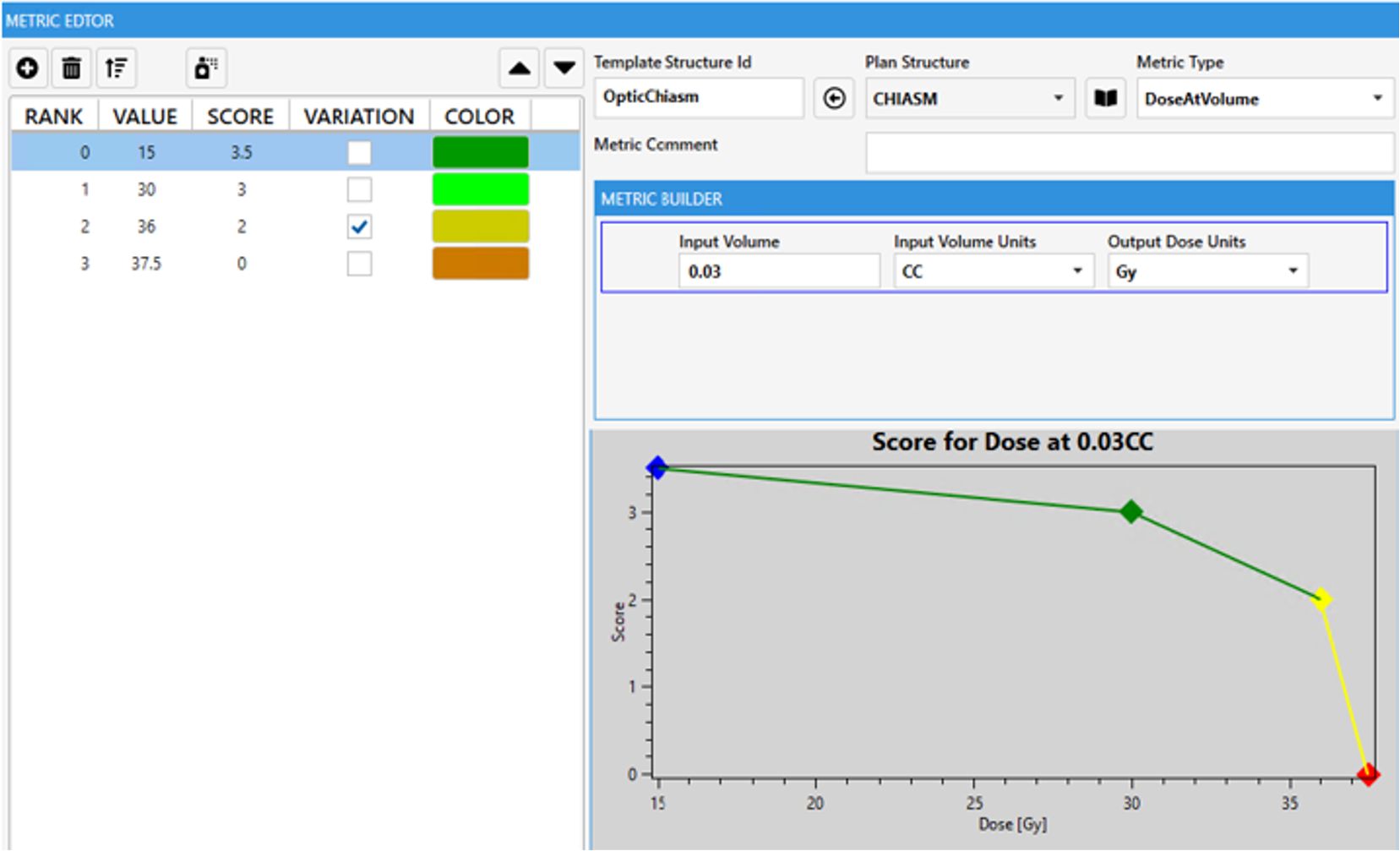The height and width of the screenshot is (851, 1400).
Task: Click the bright green color swatch
Action: 481,189
